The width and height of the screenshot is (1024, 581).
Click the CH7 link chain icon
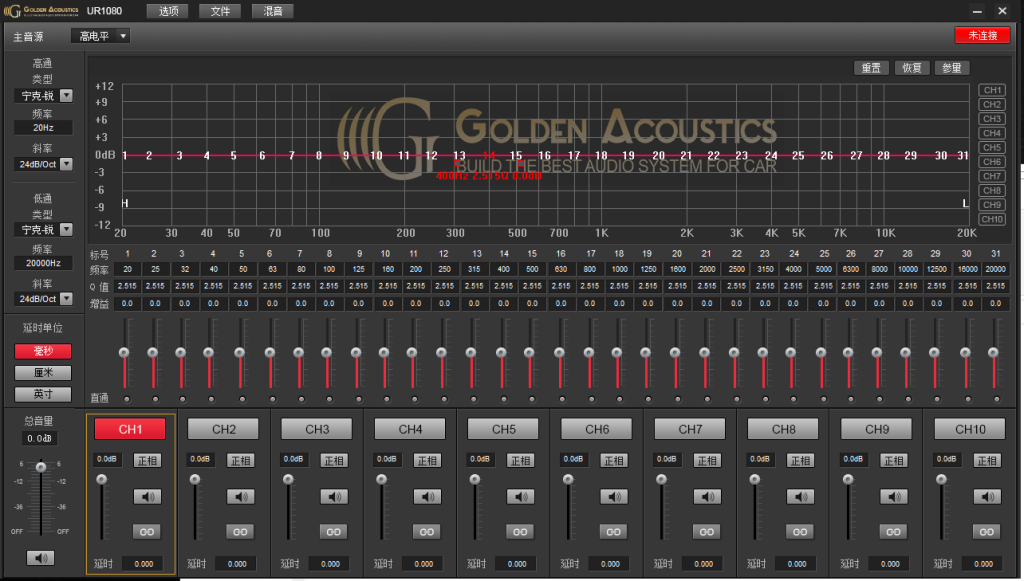pos(707,532)
